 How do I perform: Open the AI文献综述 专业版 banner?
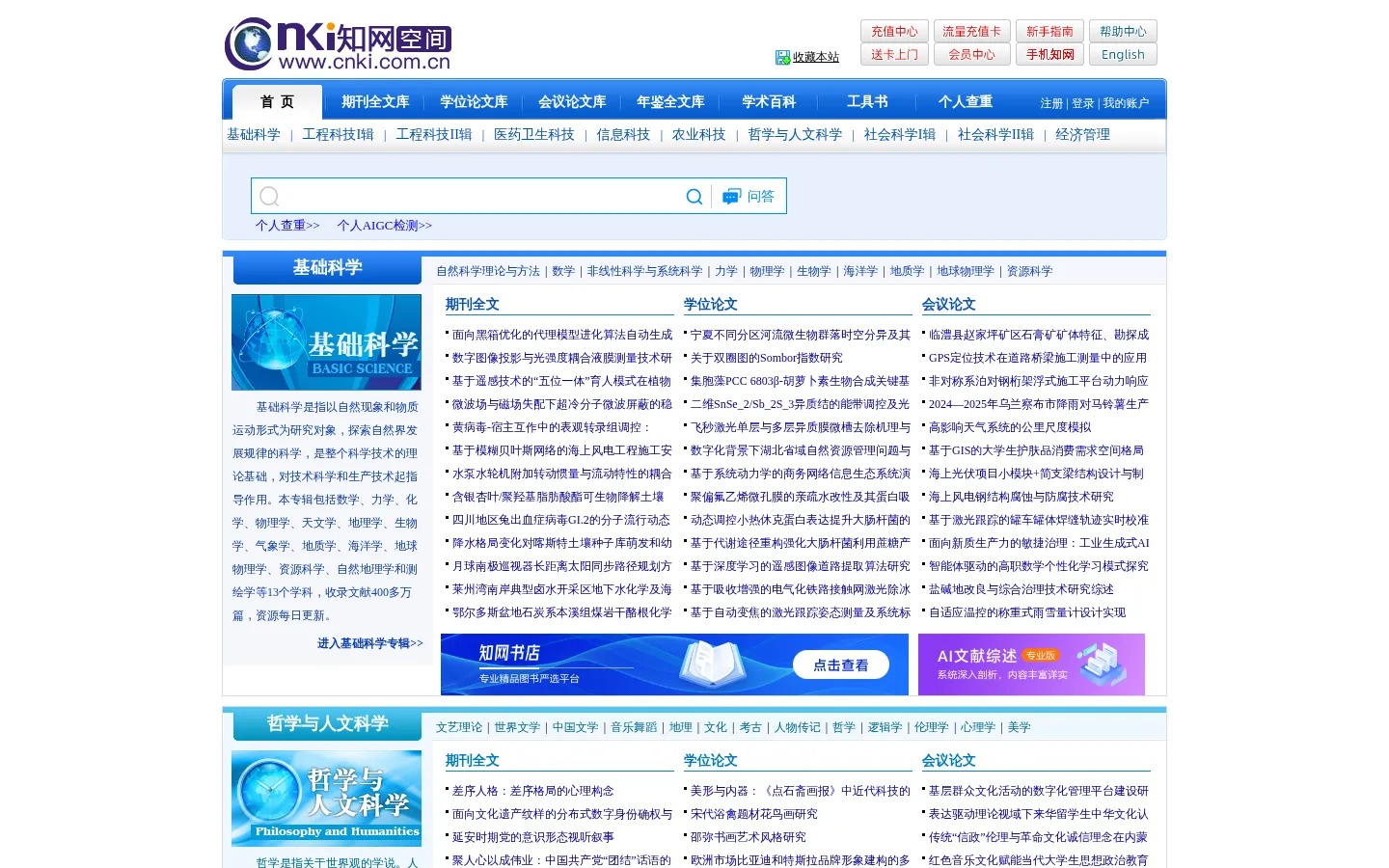[x=1031, y=665]
